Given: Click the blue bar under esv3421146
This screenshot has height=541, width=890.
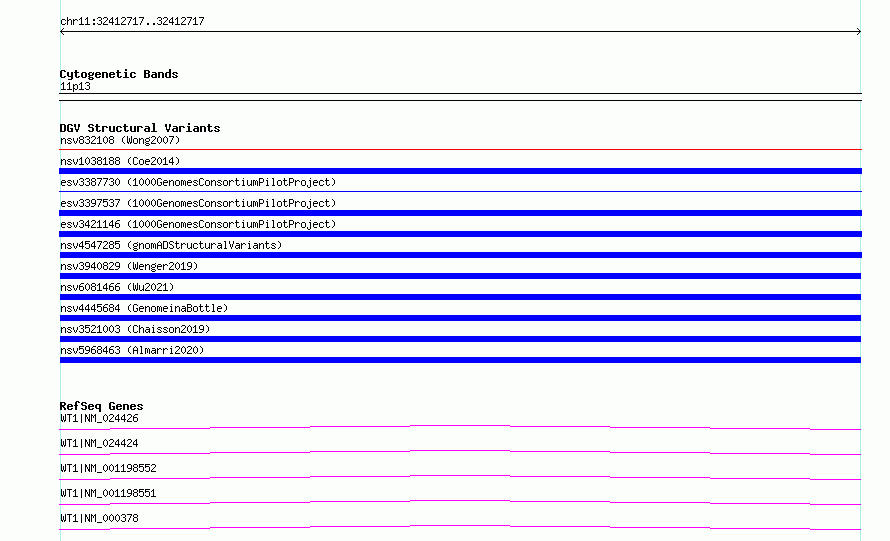Looking at the screenshot, I should [x=460, y=234].
